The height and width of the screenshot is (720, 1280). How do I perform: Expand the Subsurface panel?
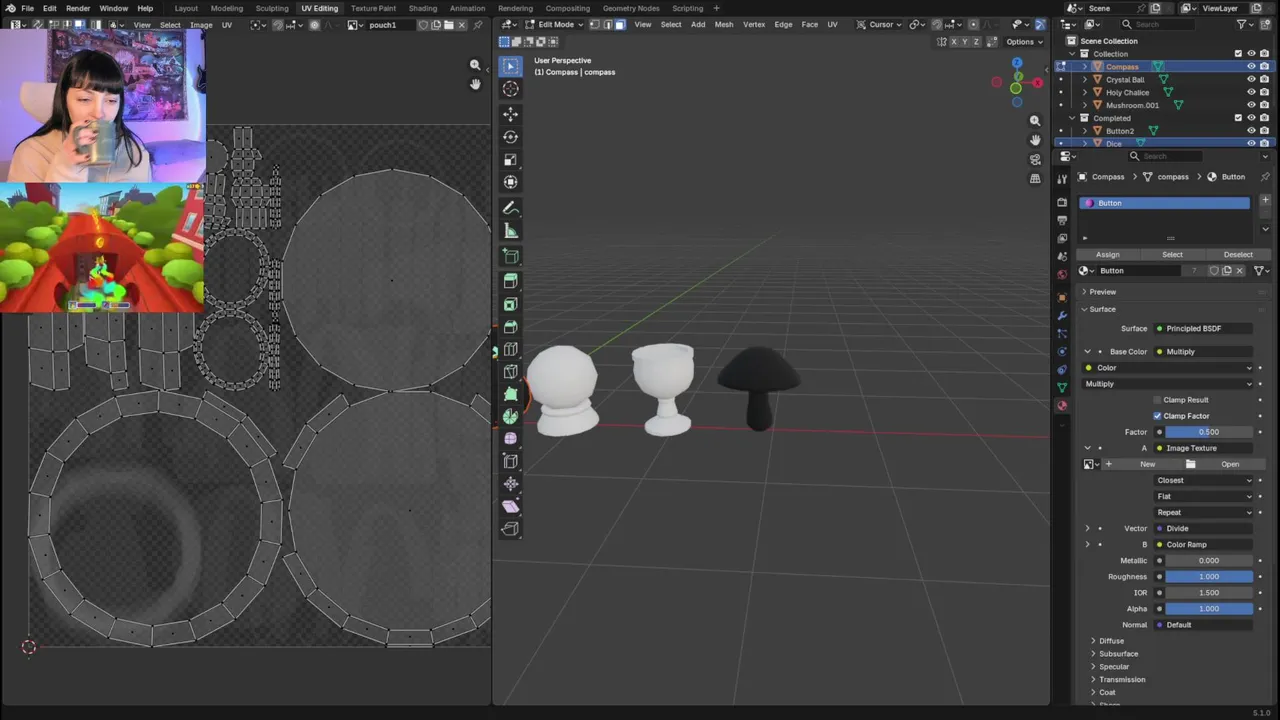pos(1118,654)
